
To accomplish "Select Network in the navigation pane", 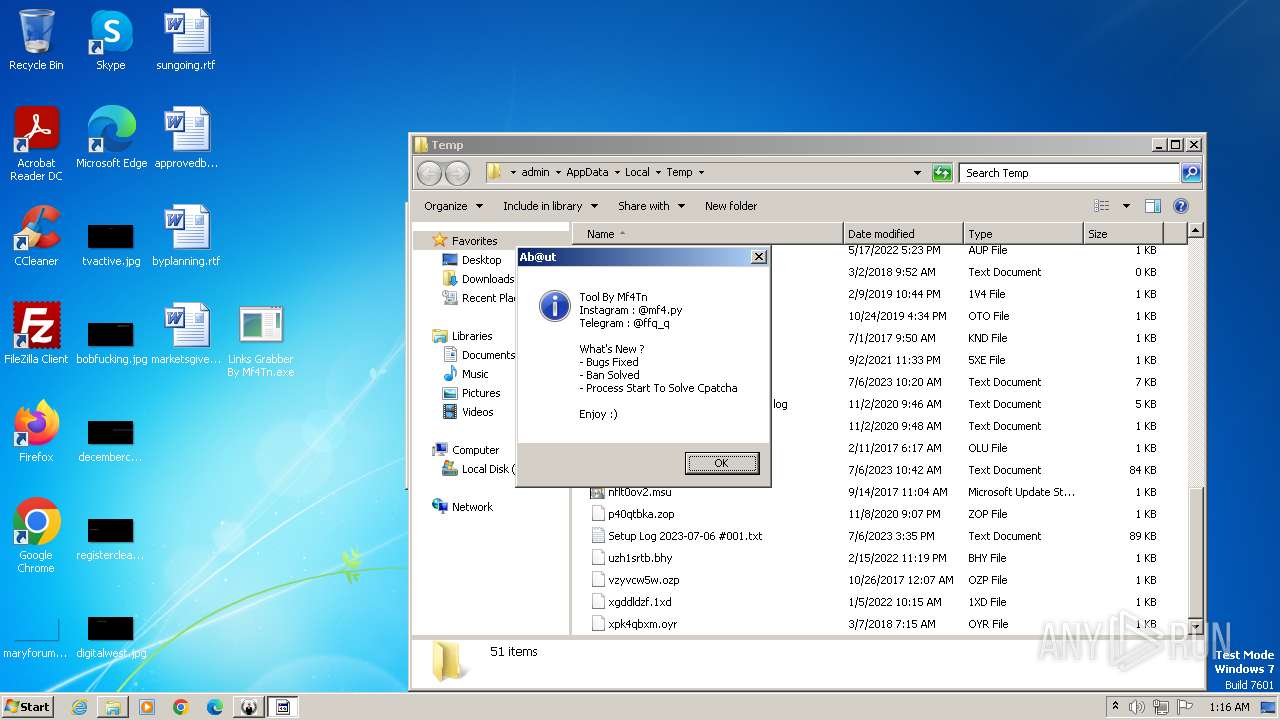I will (472, 507).
